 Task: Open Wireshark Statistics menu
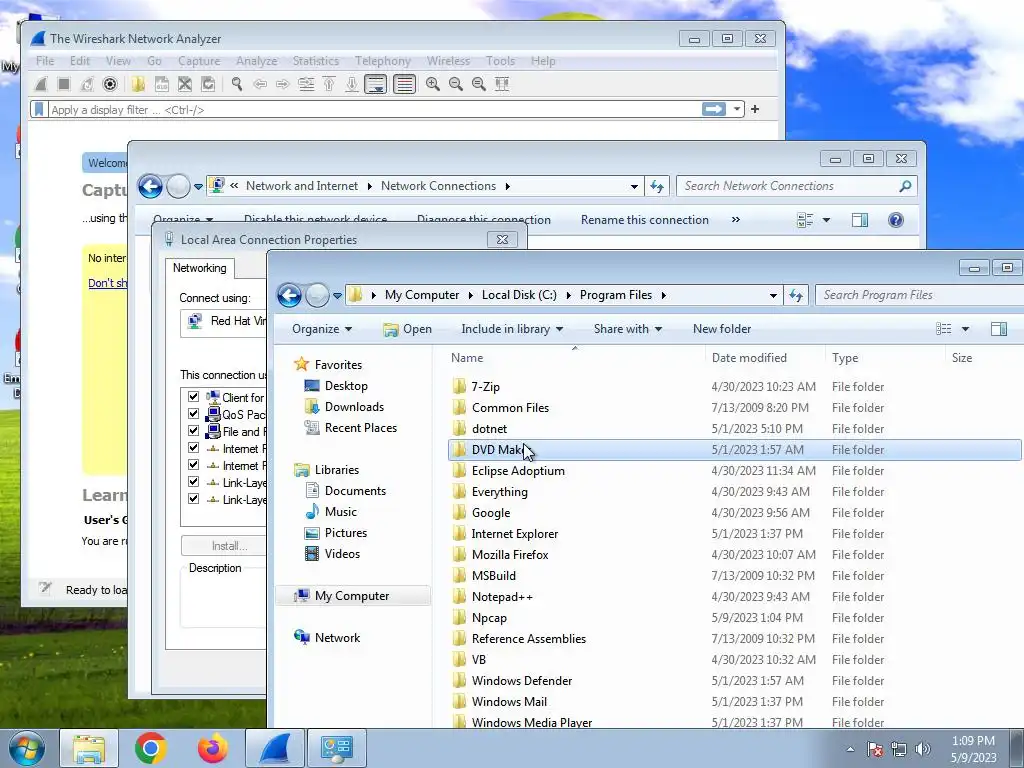(315, 61)
